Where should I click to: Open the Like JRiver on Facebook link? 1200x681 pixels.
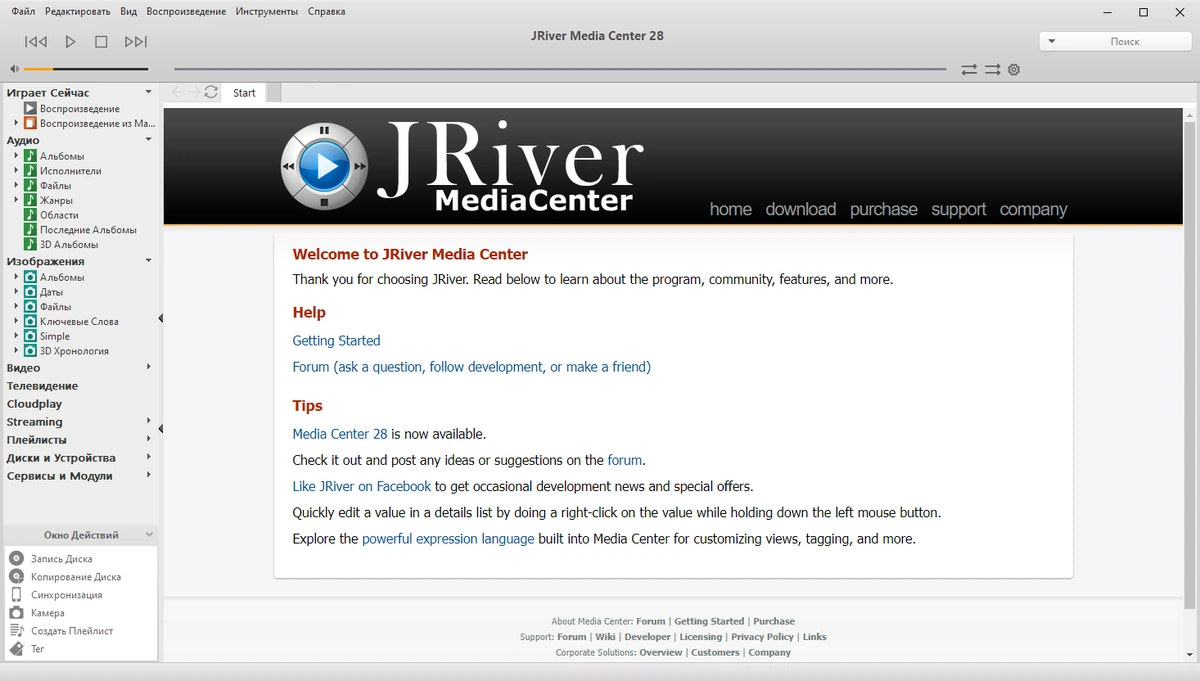coord(362,487)
